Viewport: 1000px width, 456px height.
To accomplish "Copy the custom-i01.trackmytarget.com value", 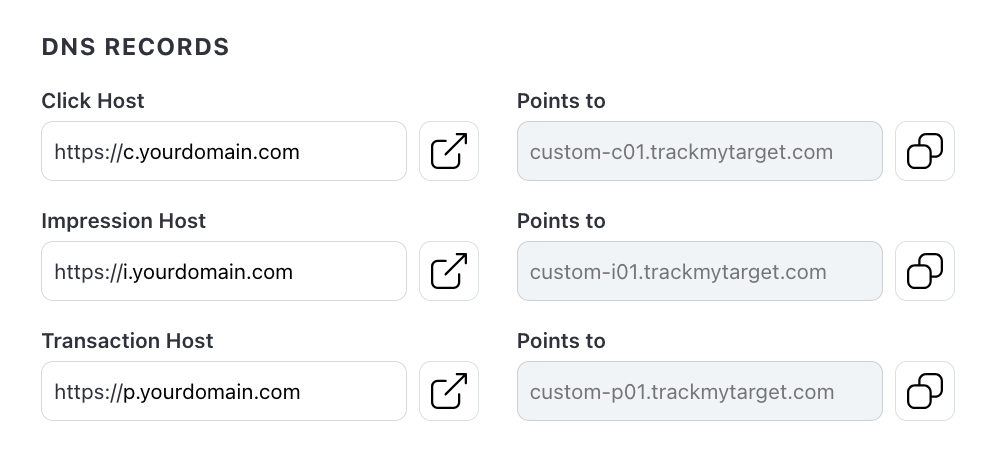I will 925,271.
